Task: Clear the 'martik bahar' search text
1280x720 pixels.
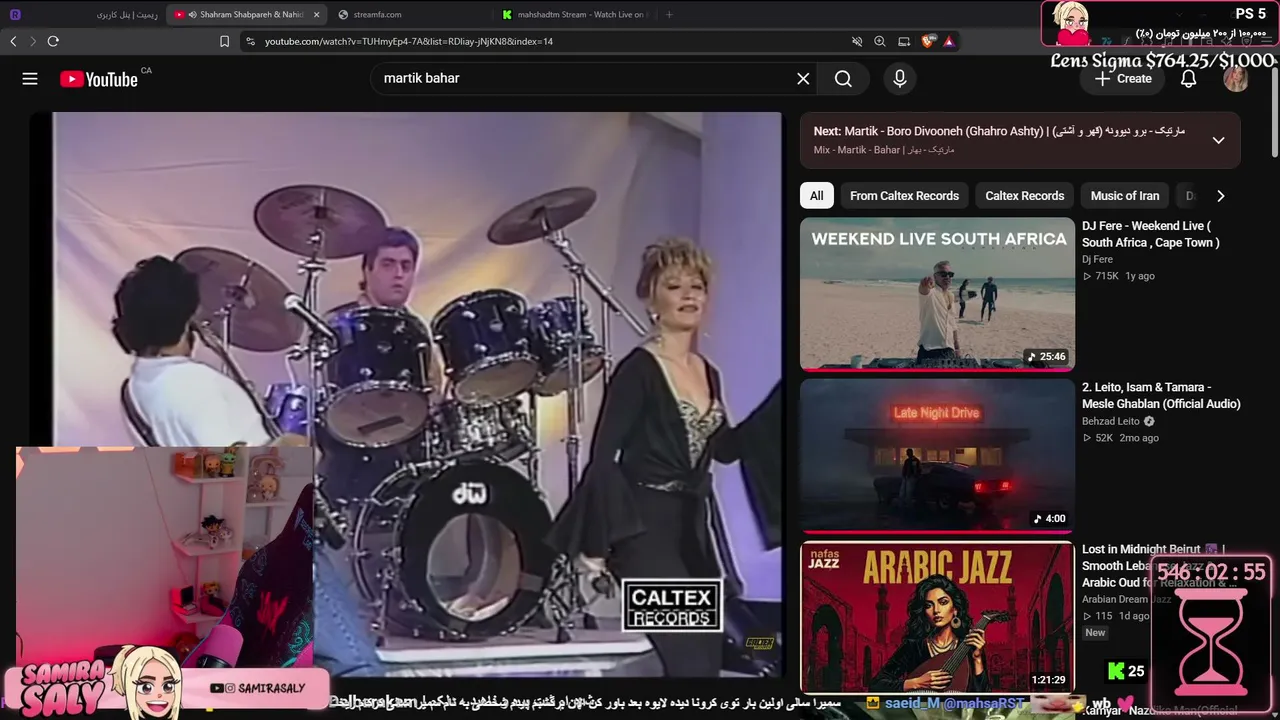Action: point(803,79)
